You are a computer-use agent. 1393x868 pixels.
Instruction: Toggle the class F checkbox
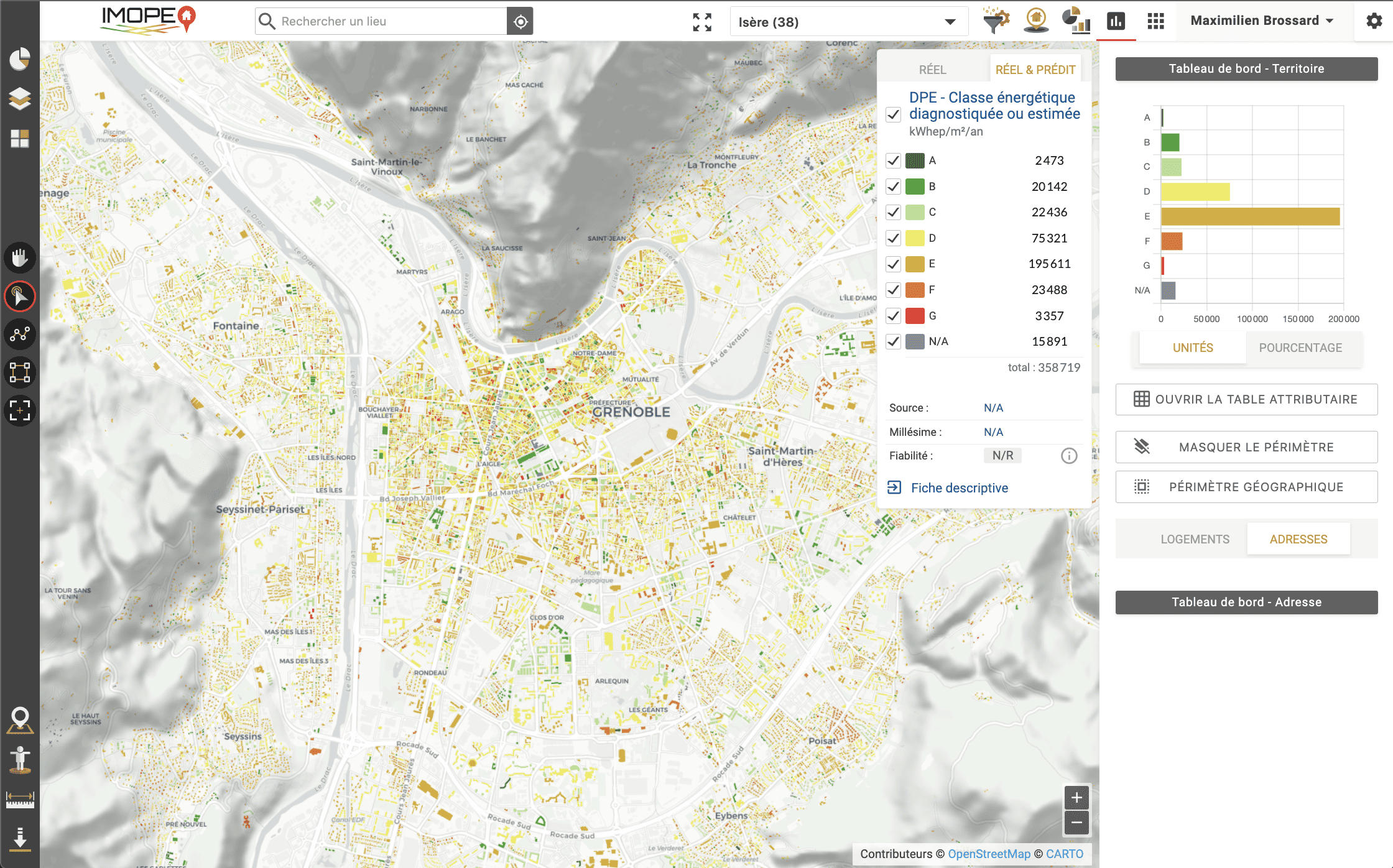point(893,290)
